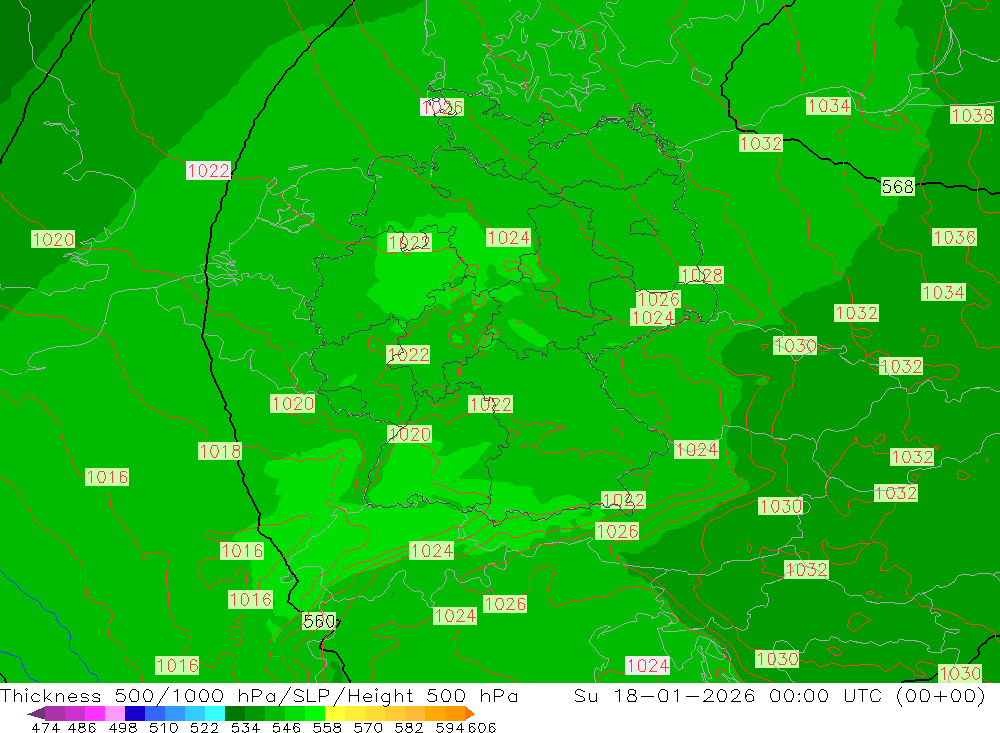This screenshot has width=1000, height=733.
Task: Click the 'Thickness 500/1000 hPa/SLP/Height 500 hPa' title
Action: pos(259,695)
